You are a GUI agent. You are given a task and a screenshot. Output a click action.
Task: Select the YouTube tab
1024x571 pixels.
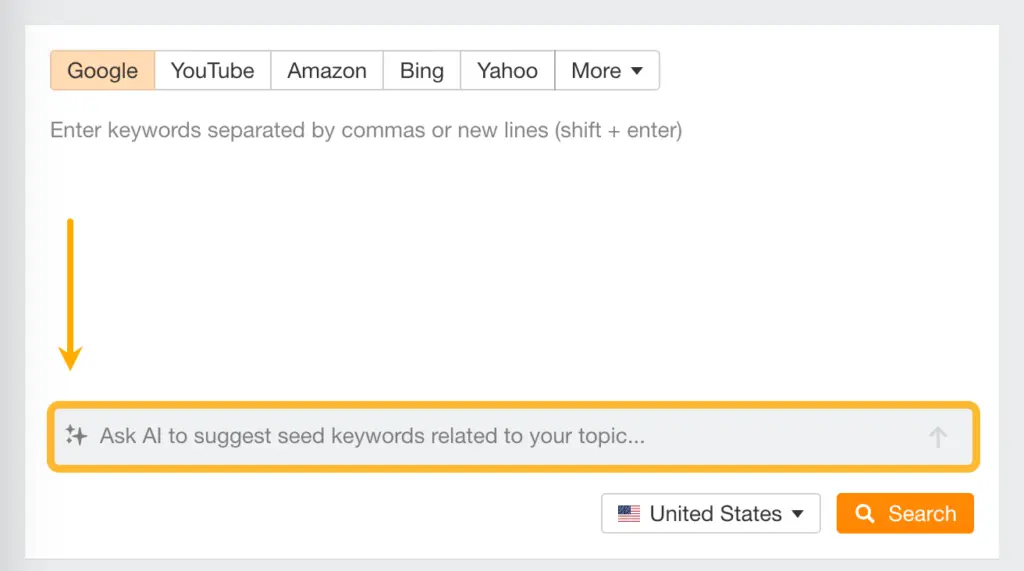[x=213, y=71]
